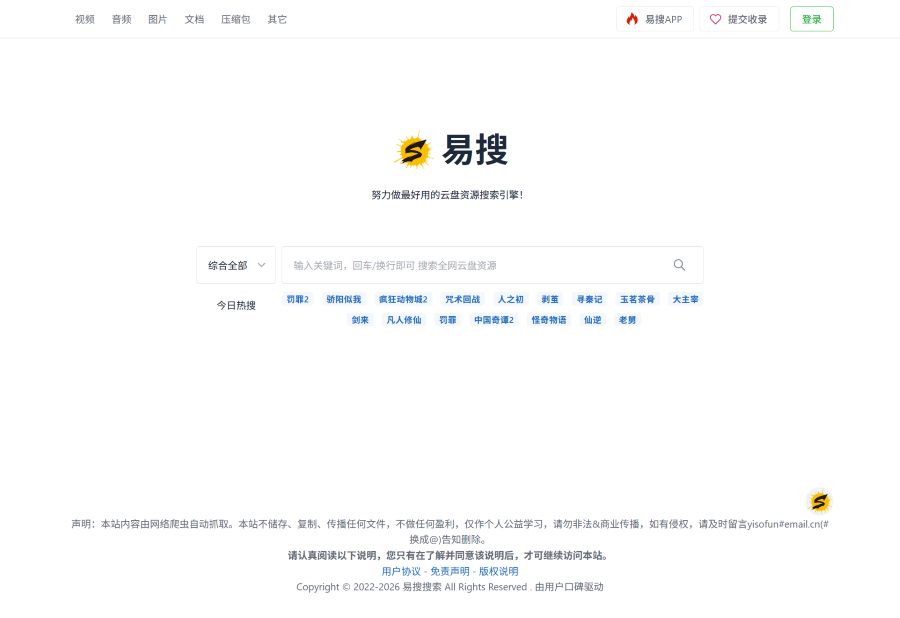Open the 图片 category
Viewport: 900px width, 618px height.
point(157,18)
